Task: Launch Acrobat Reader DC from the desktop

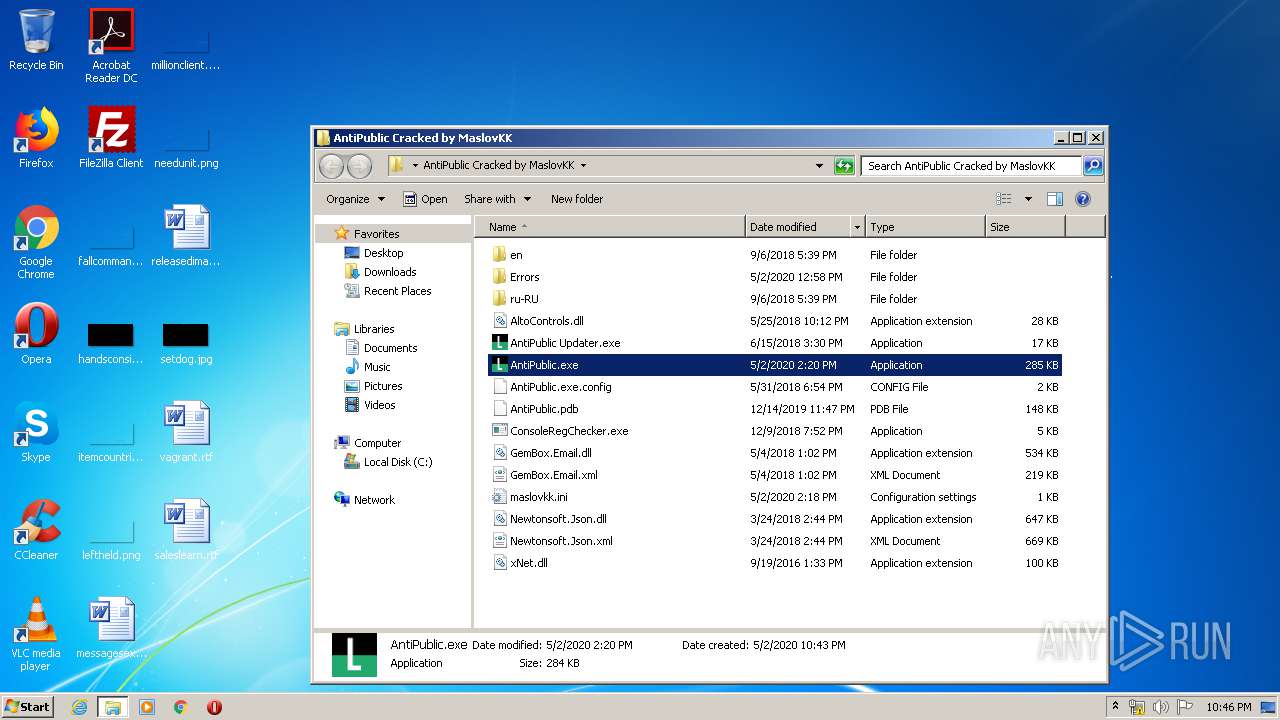Action: click(x=111, y=46)
